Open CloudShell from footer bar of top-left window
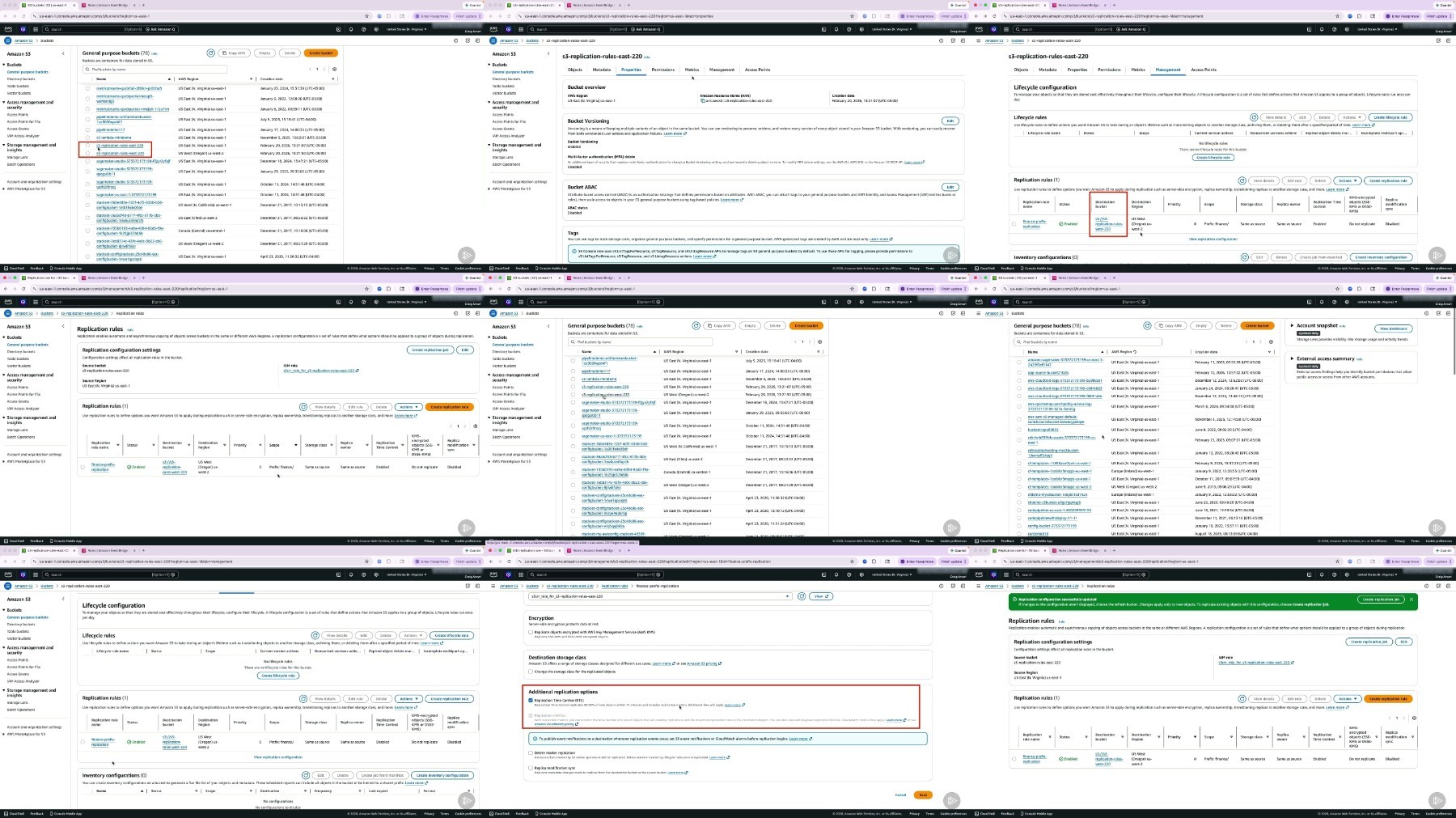The width and height of the screenshot is (1456, 818). (15, 269)
